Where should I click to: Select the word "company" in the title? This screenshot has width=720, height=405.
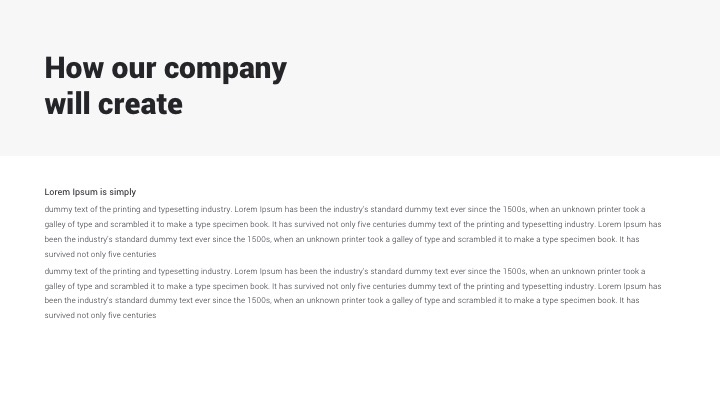point(225,69)
